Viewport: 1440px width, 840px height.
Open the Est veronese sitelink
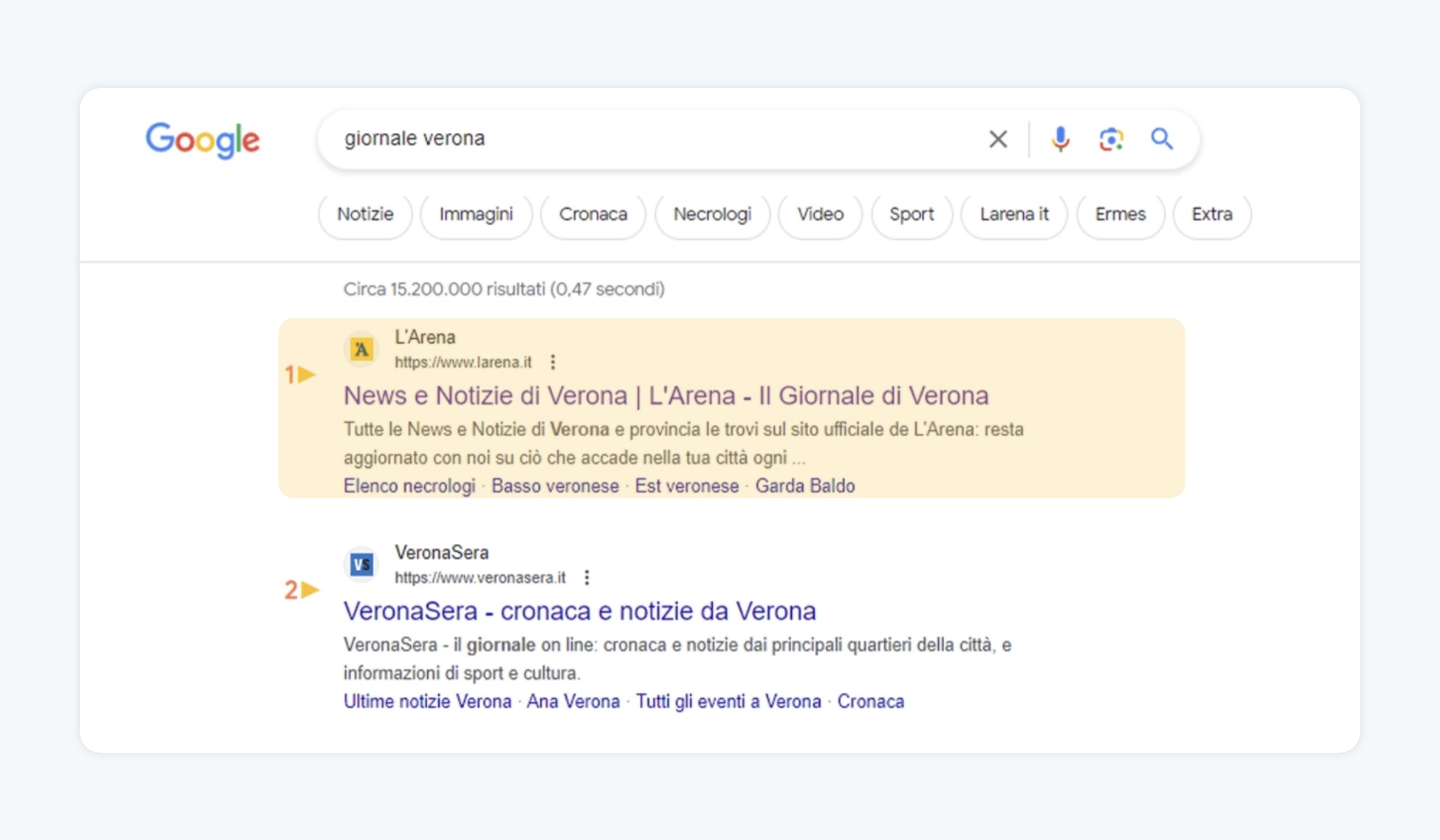(x=687, y=486)
